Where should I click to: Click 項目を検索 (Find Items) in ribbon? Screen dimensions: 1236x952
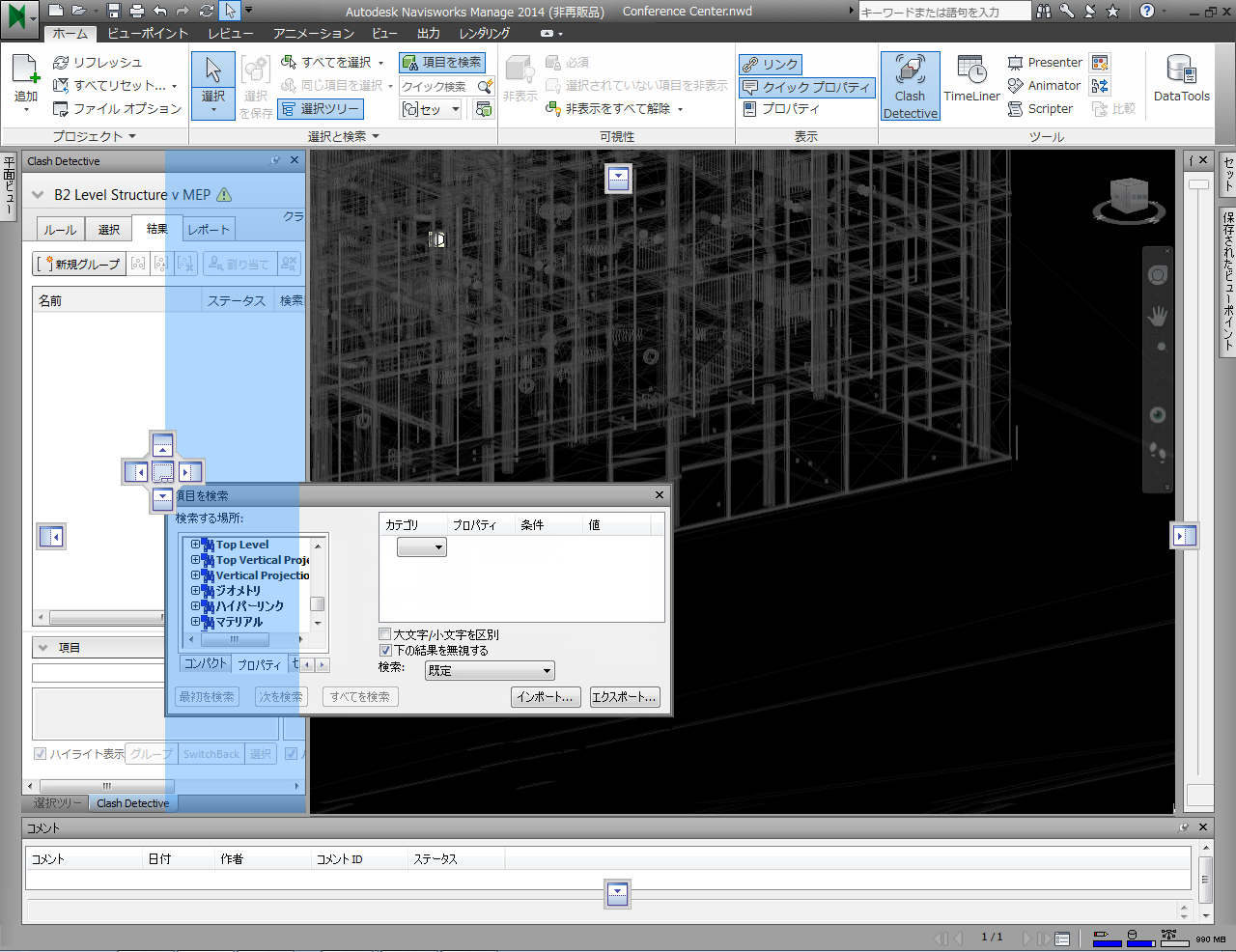pos(442,63)
